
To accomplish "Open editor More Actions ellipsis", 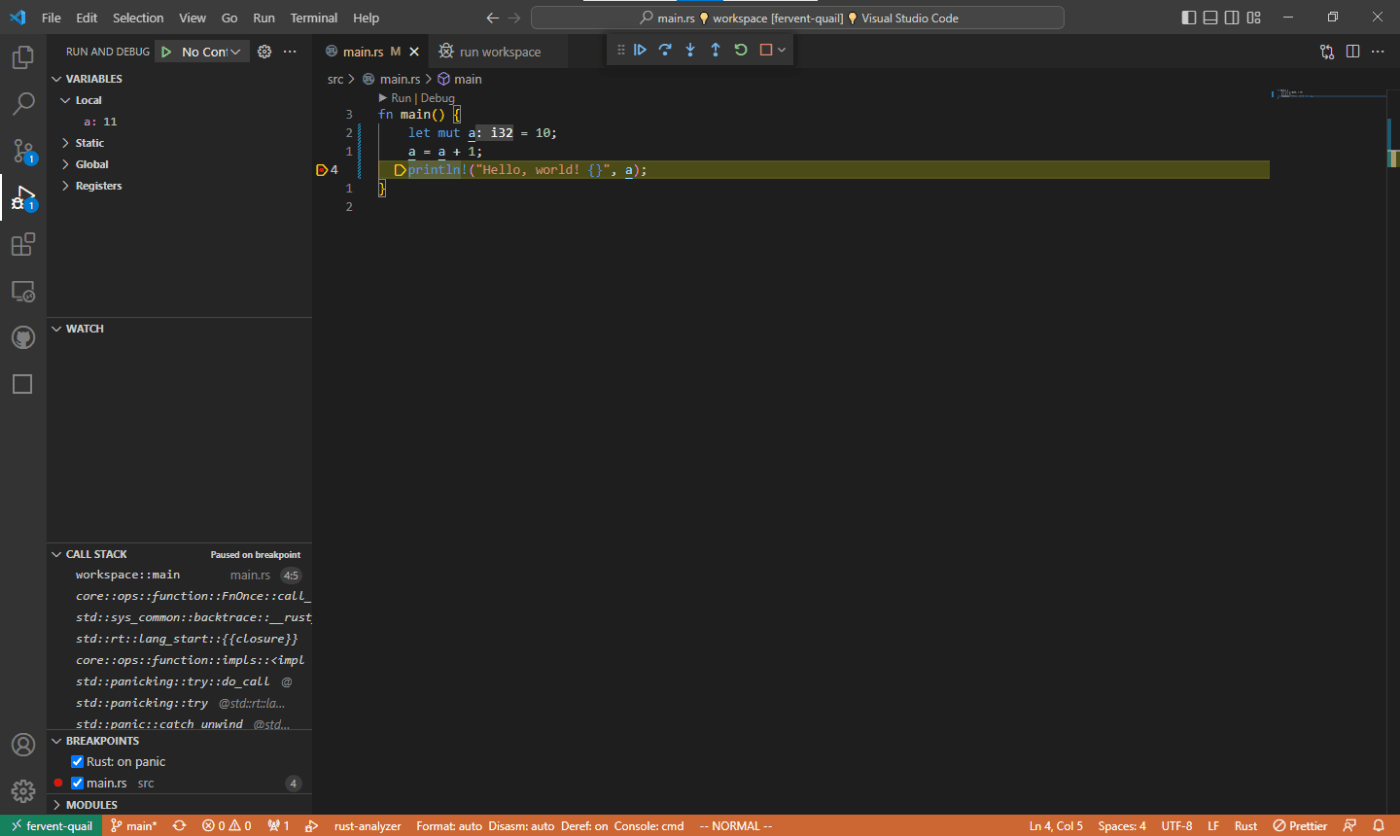I will pos(1378,51).
